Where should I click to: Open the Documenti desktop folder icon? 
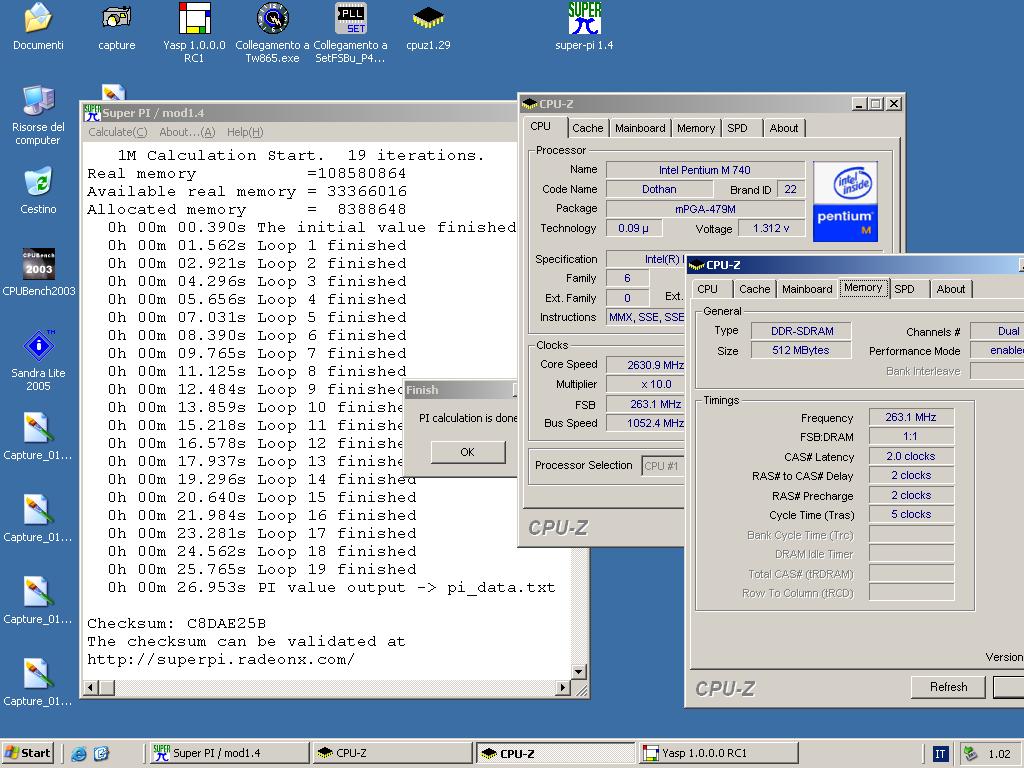pyautogui.click(x=38, y=27)
